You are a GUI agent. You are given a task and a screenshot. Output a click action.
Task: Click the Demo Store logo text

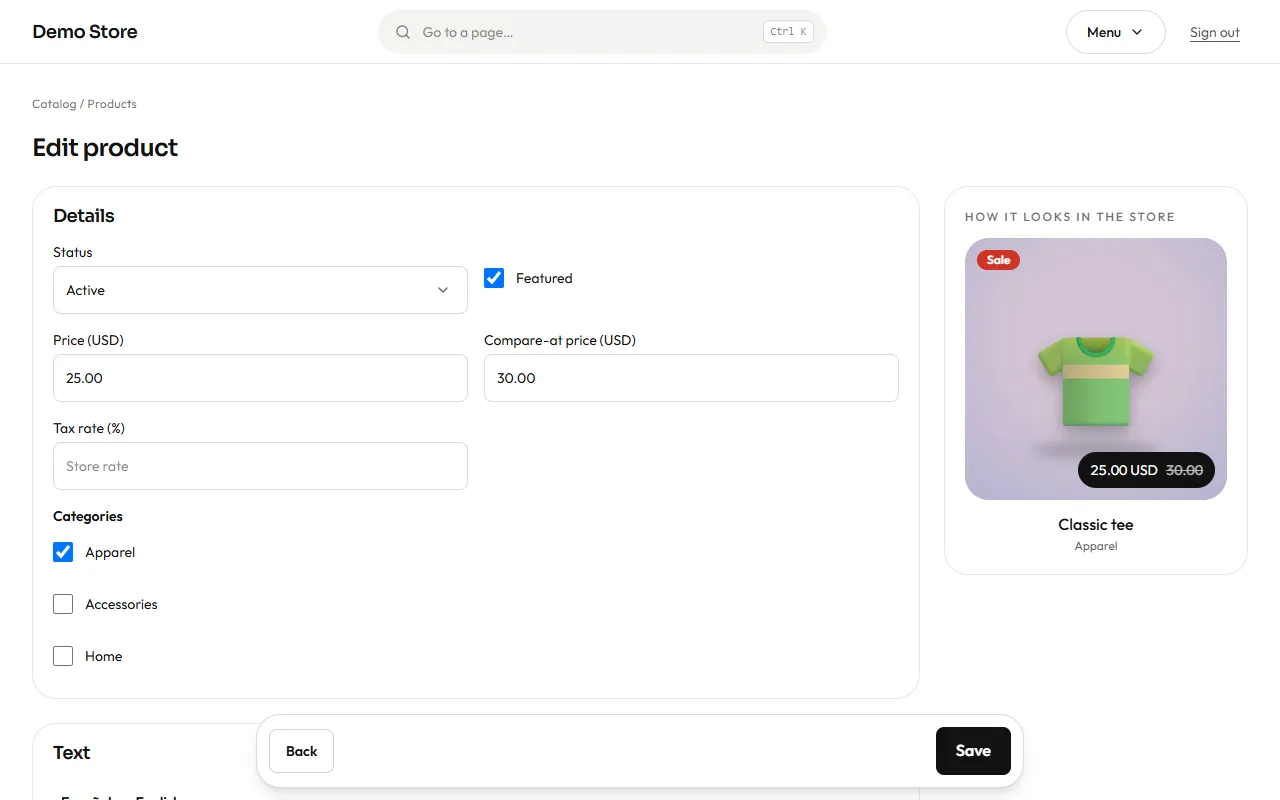[x=85, y=32]
